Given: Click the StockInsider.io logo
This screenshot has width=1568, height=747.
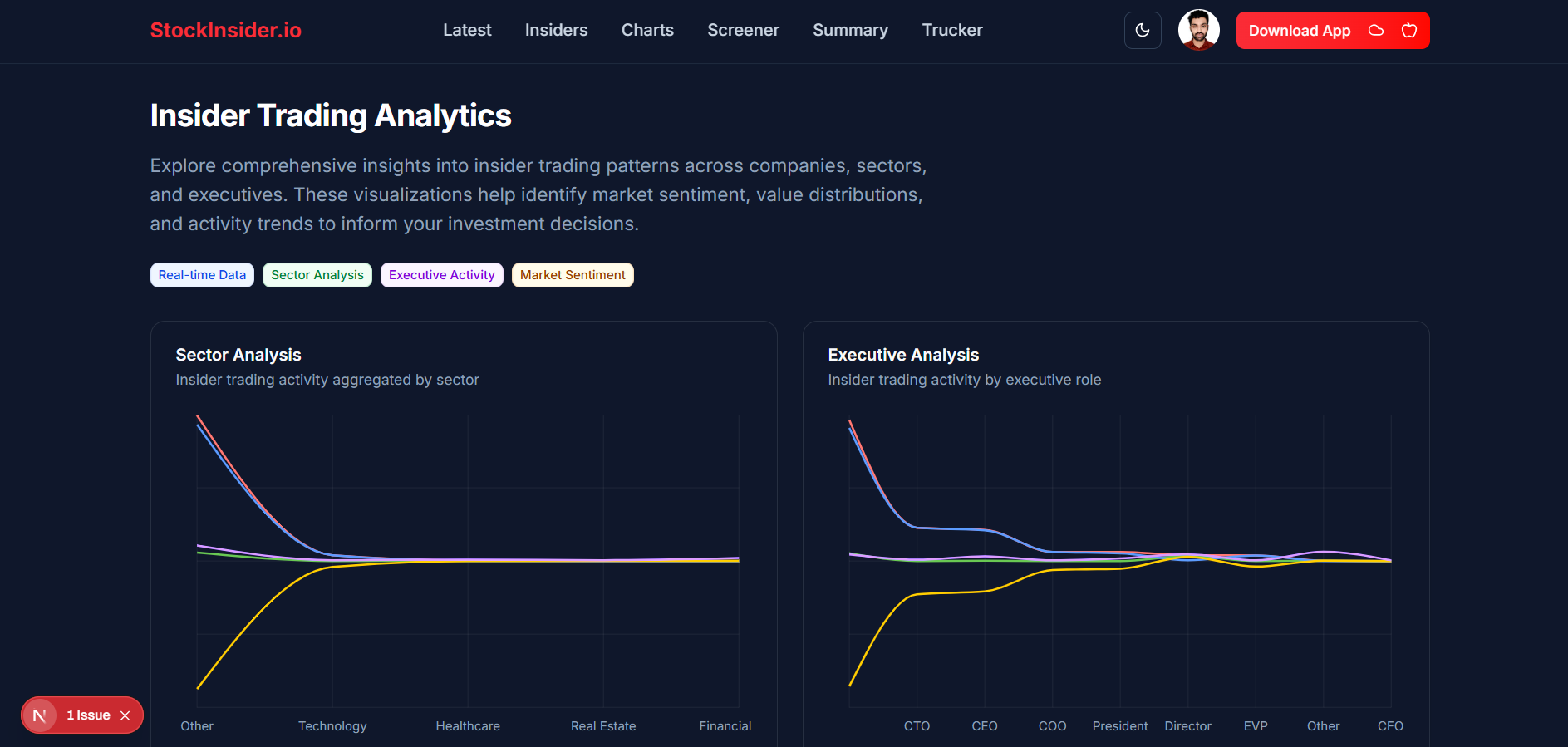Looking at the screenshot, I should click(225, 30).
